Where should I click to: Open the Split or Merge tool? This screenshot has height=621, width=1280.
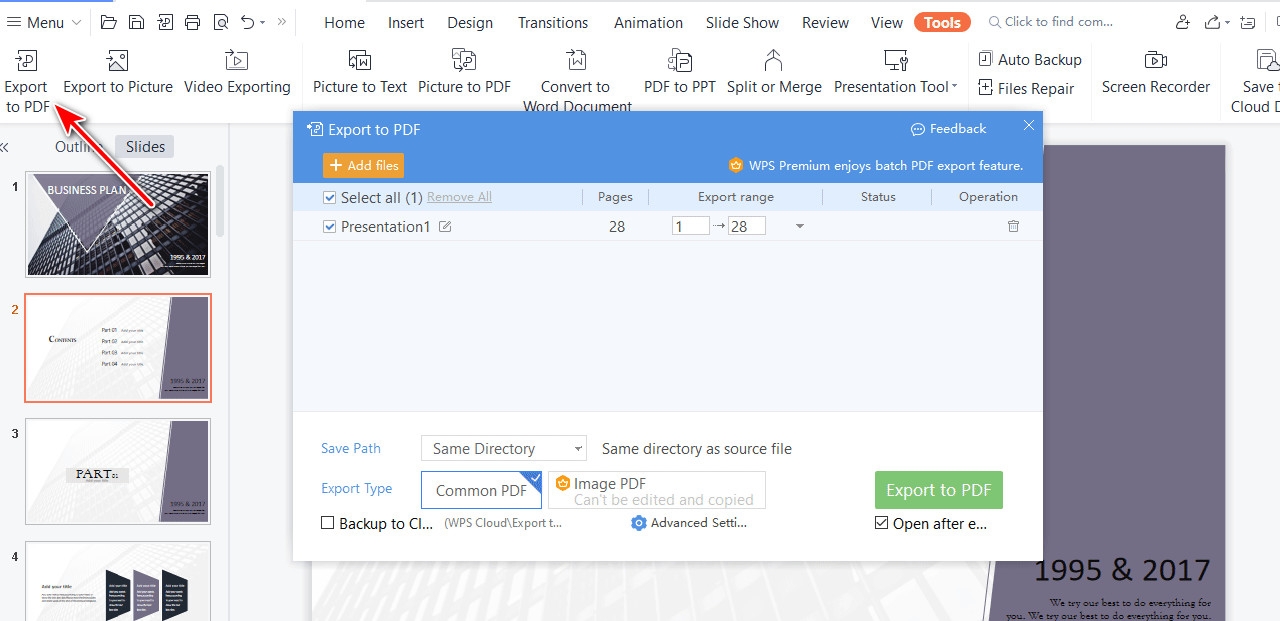(x=774, y=72)
